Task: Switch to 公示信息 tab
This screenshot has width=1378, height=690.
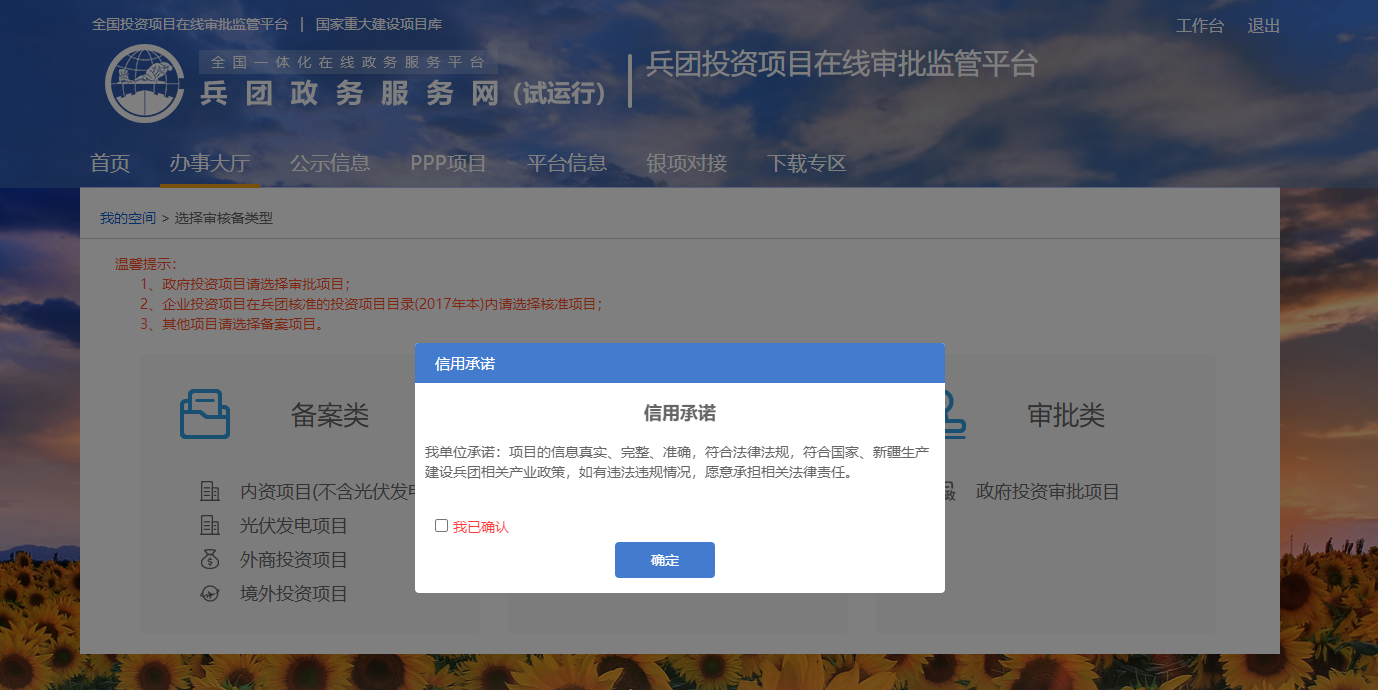Action: click(x=330, y=163)
